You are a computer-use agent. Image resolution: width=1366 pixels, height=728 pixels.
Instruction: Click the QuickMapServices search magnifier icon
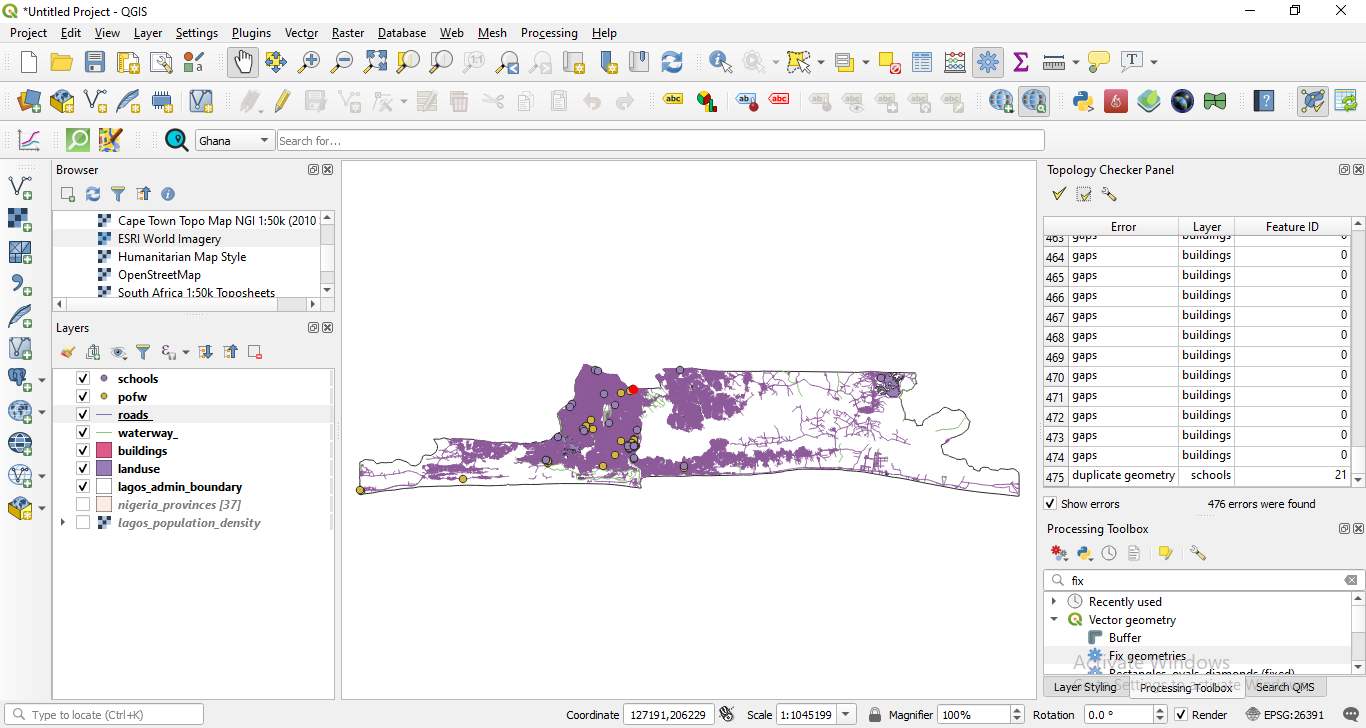[x=177, y=140]
